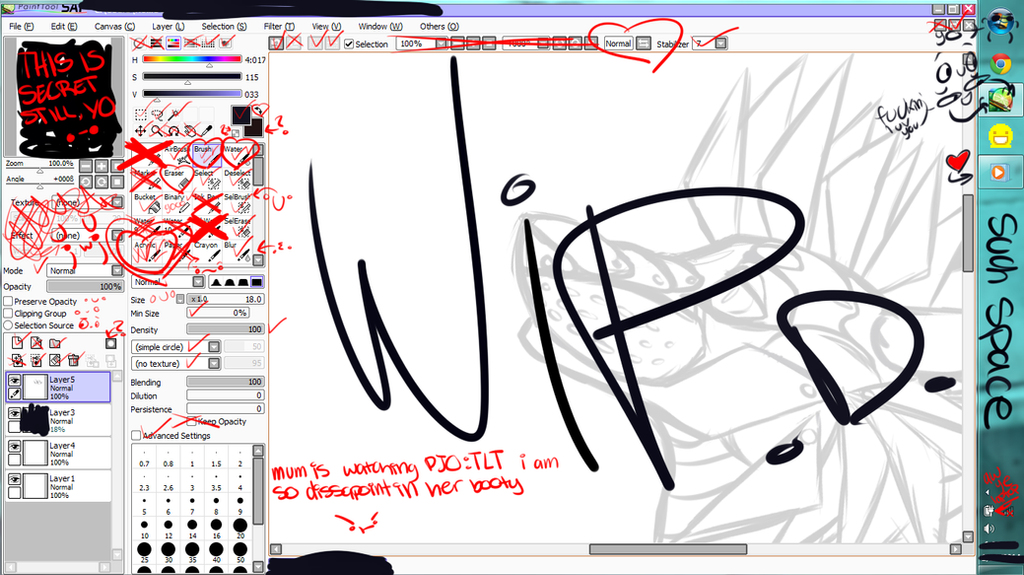1024x575 pixels.
Task: Click the foreground color swatch
Action: coord(240,115)
